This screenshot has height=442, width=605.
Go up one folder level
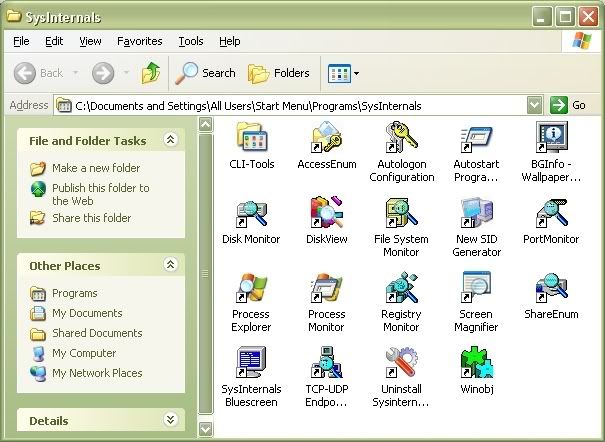coord(151,73)
